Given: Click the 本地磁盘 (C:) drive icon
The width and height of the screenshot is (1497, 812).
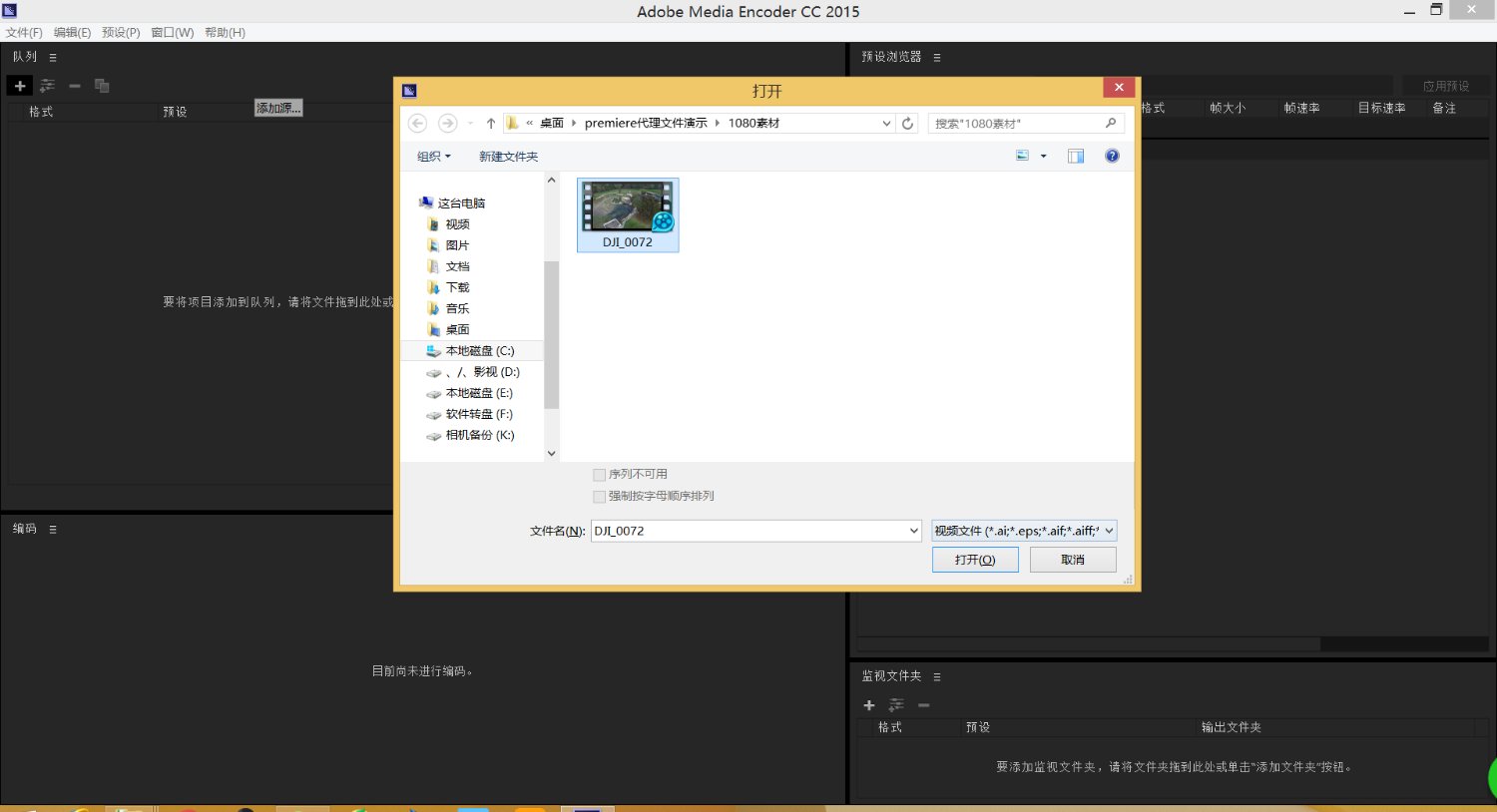Looking at the screenshot, I should [433, 351].
